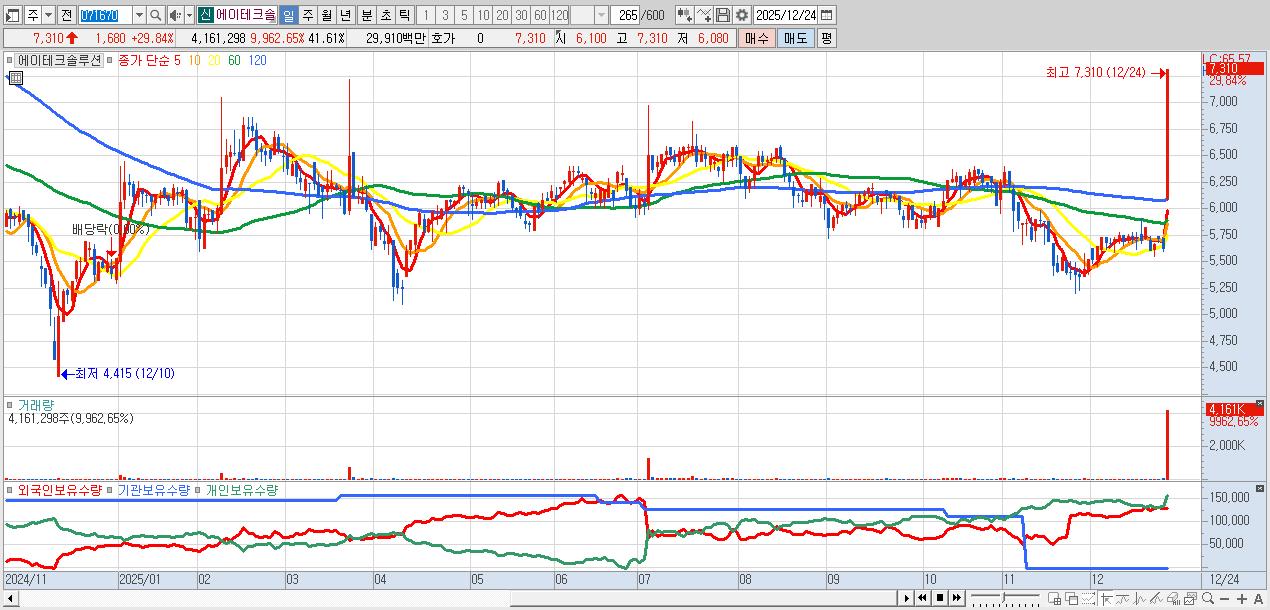Select the 틱 tick period toggle
The height and width of the screenshot is (610, 1270).
[x=403, y=16]
